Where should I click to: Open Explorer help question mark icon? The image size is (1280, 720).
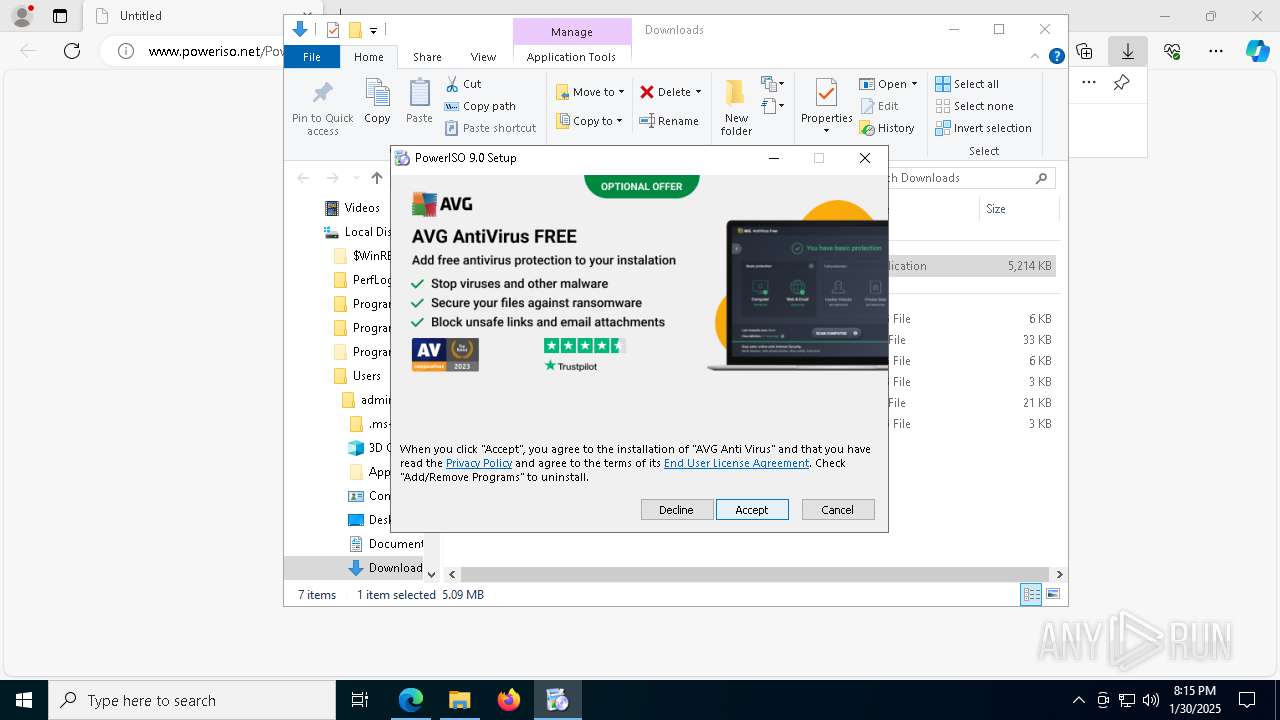[x=1056, y=57]
